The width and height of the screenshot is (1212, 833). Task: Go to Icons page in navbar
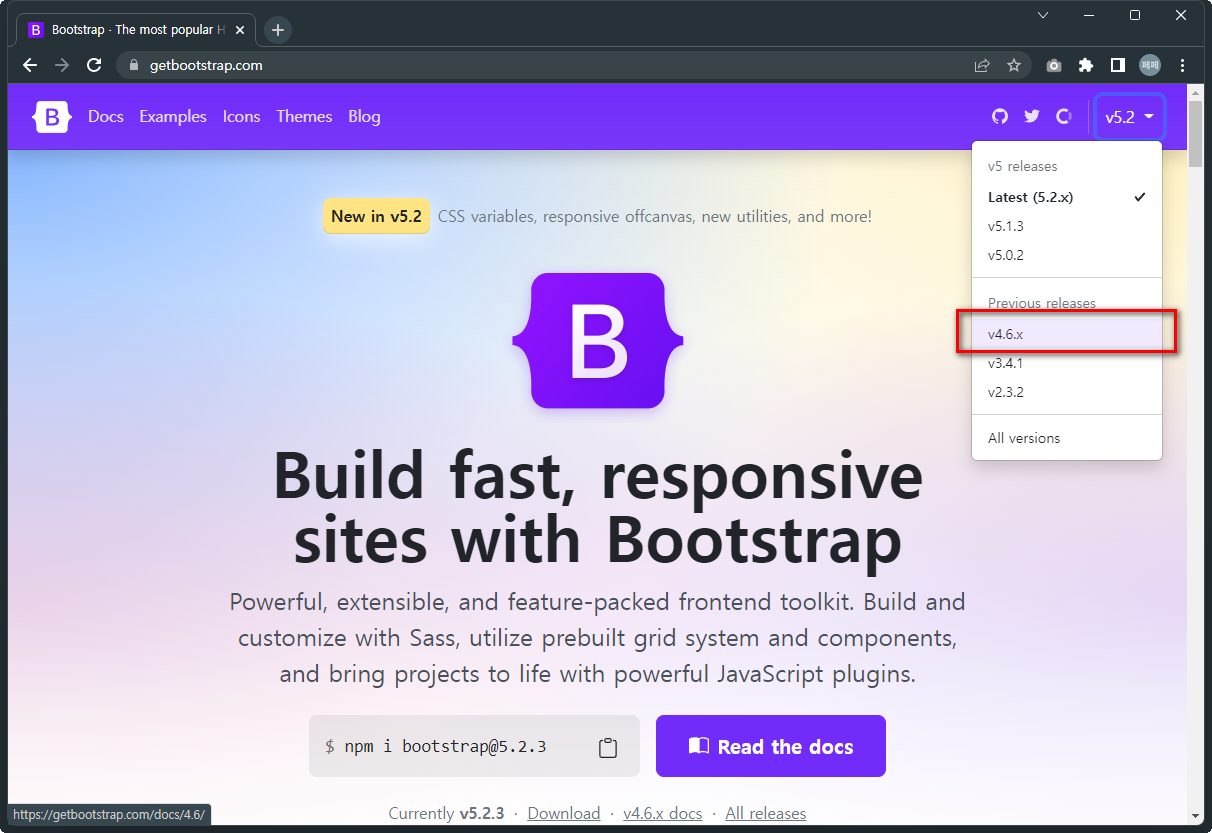tap(241, 117)
